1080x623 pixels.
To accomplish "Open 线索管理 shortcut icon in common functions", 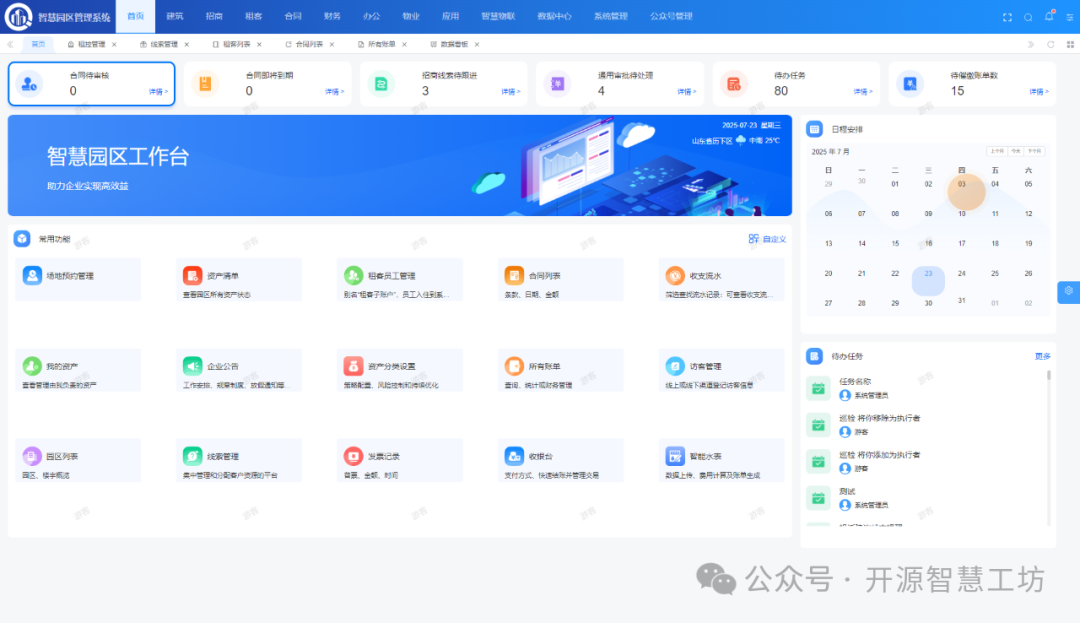I will click(x=192, y=456).
